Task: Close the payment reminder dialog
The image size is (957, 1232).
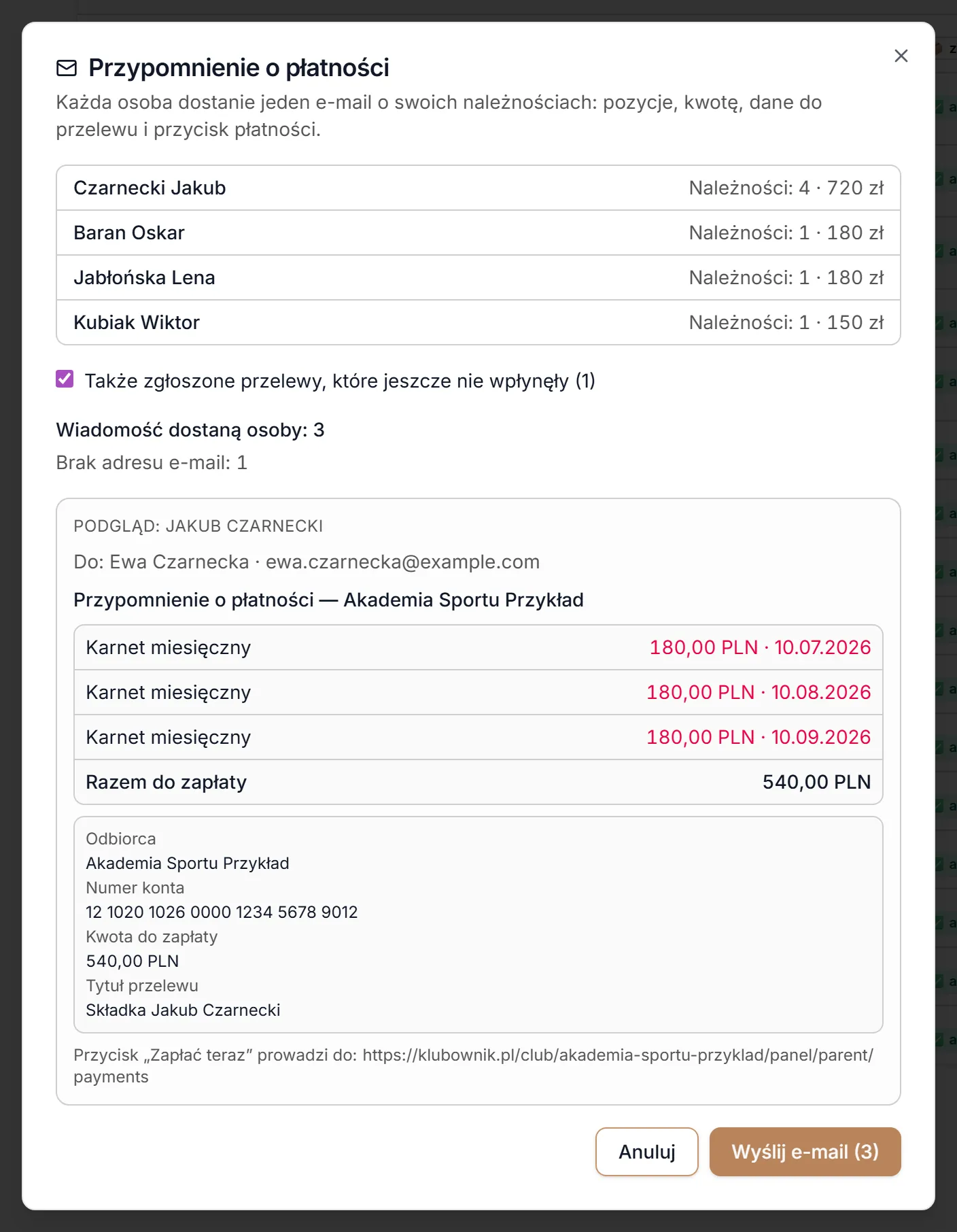Action: (901, 56)
